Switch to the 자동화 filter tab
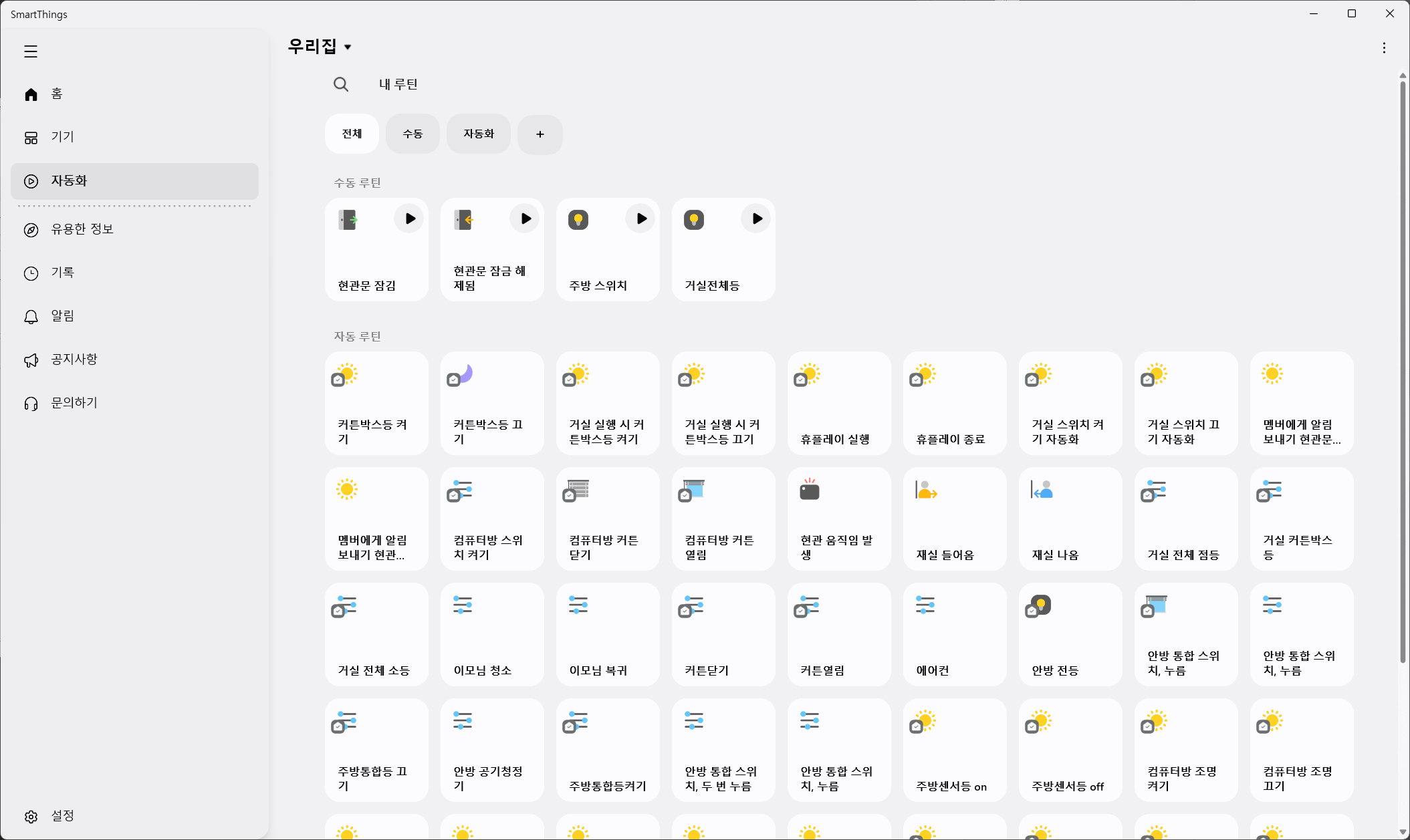Screen dimensions: 1410x840 (x=479, y=134)
